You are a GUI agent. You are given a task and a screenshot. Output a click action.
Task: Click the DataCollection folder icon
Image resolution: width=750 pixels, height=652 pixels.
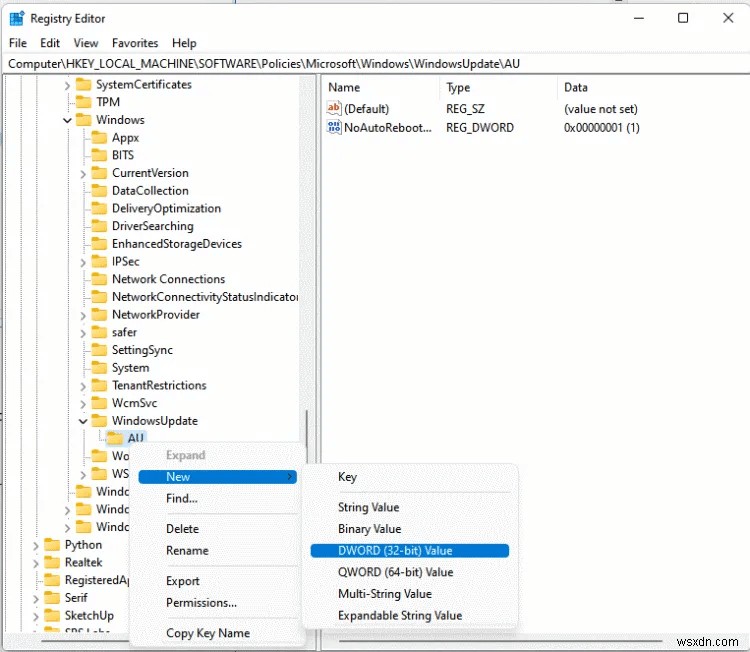tap(99, 190)
